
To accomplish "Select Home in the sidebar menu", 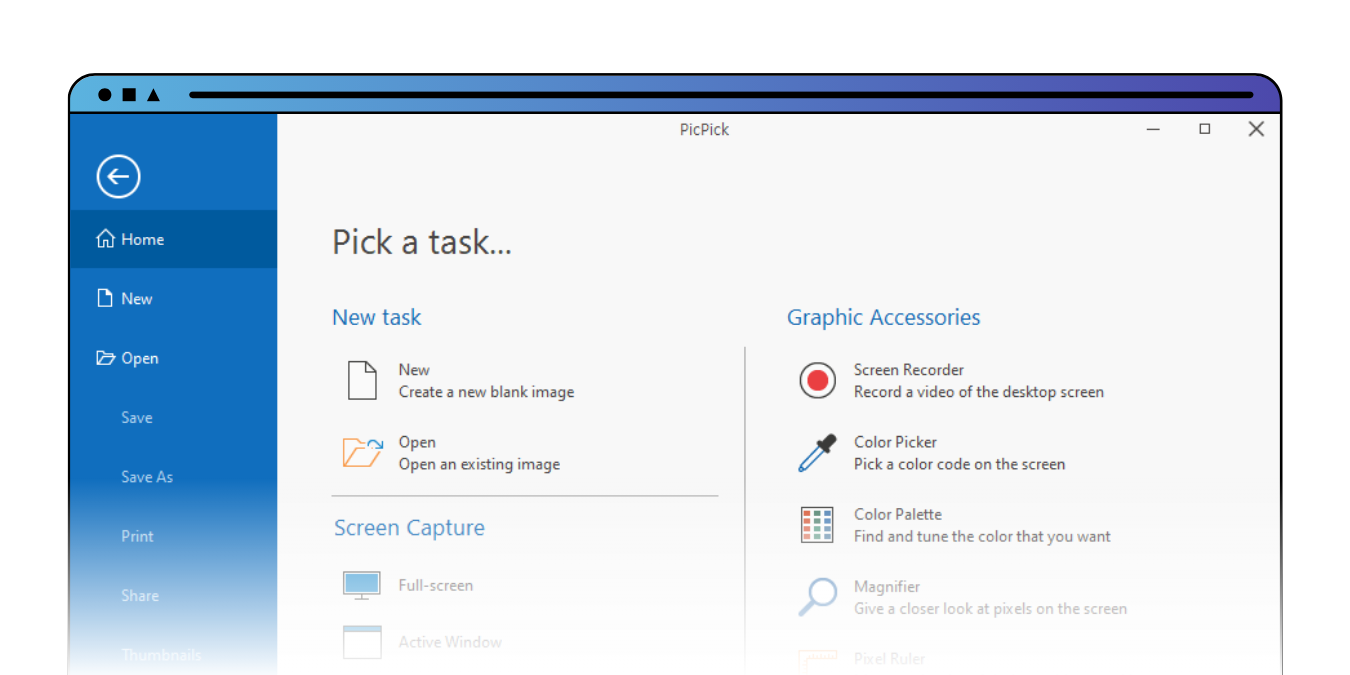I will tap(142, 240).
